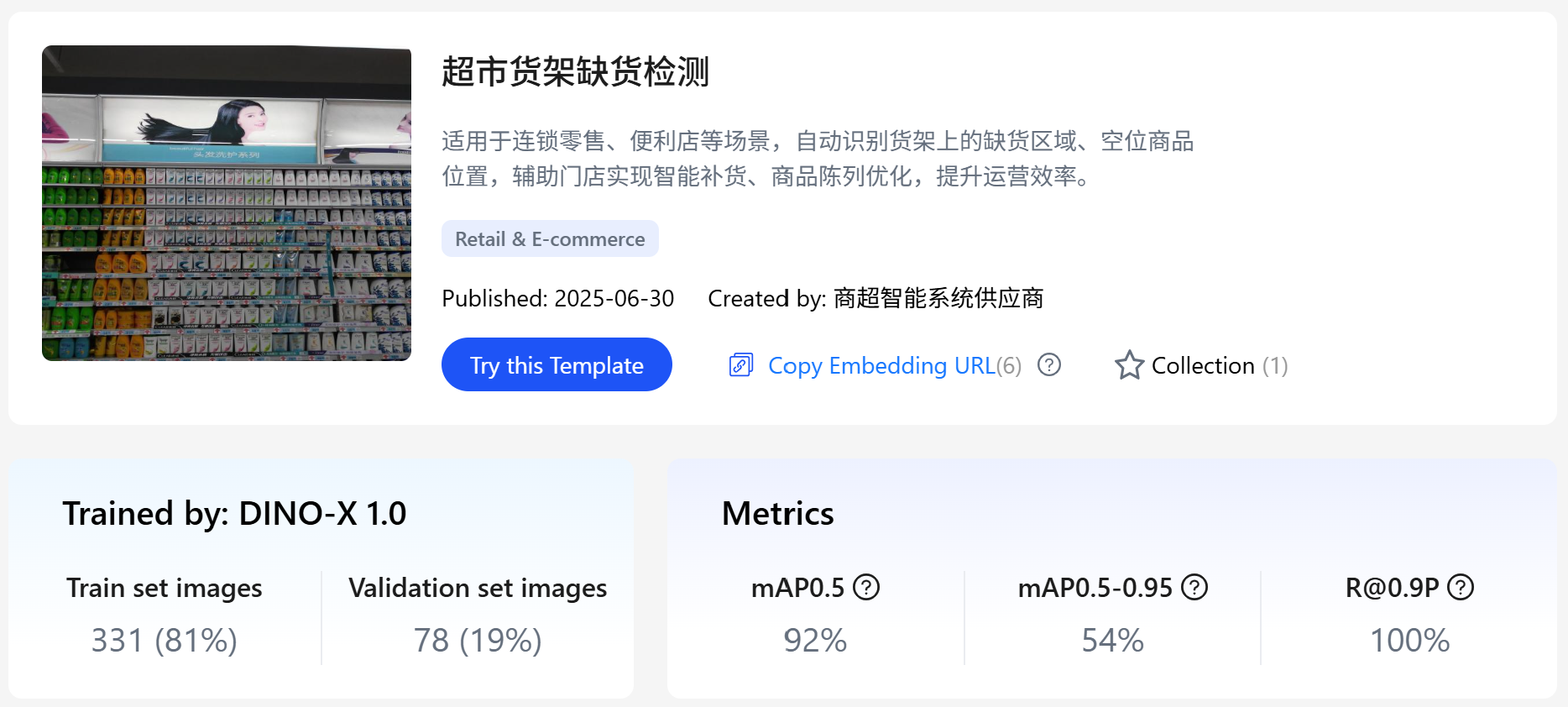Screen dimensions: 1568x707
Task: Click the Trained by DINO-X 1.0 heading
Action: [x=234, y=513]
